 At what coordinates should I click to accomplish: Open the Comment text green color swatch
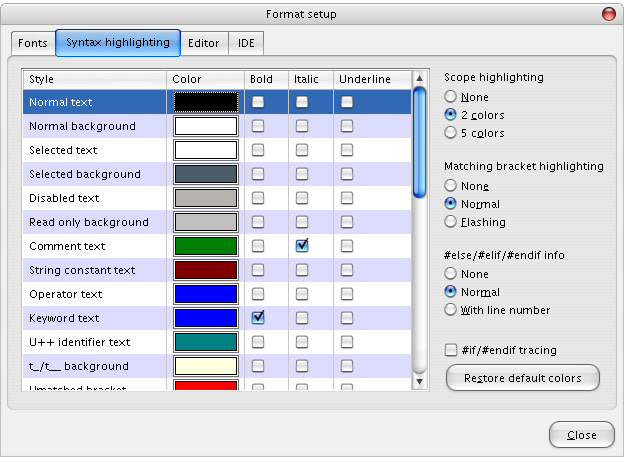pyautogui.click(x=205, y=246)
